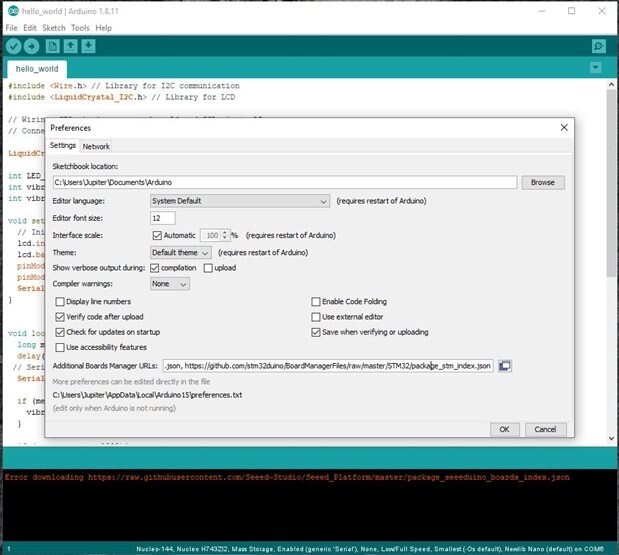
Task: Open the Editor language dropdown
Action: [x=240, y=201]
